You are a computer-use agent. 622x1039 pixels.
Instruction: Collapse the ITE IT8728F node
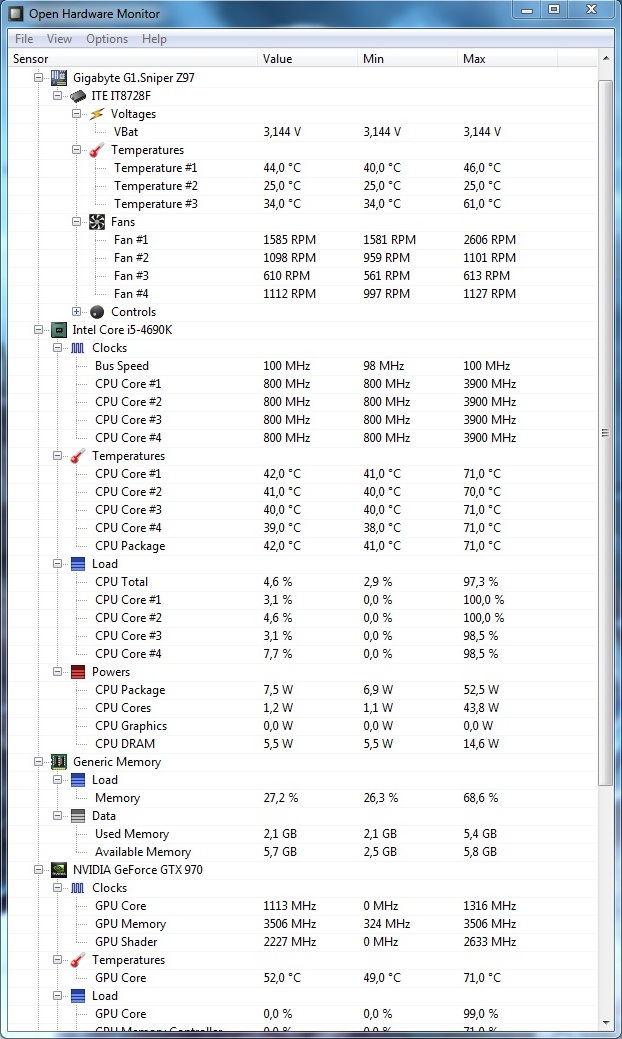tap(58, 96)
